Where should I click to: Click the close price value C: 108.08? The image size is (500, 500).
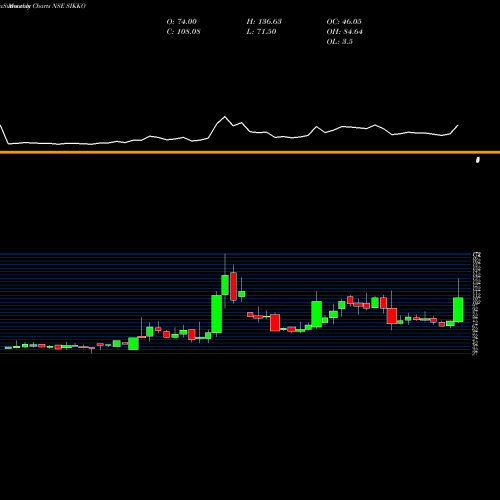[184, 32]
